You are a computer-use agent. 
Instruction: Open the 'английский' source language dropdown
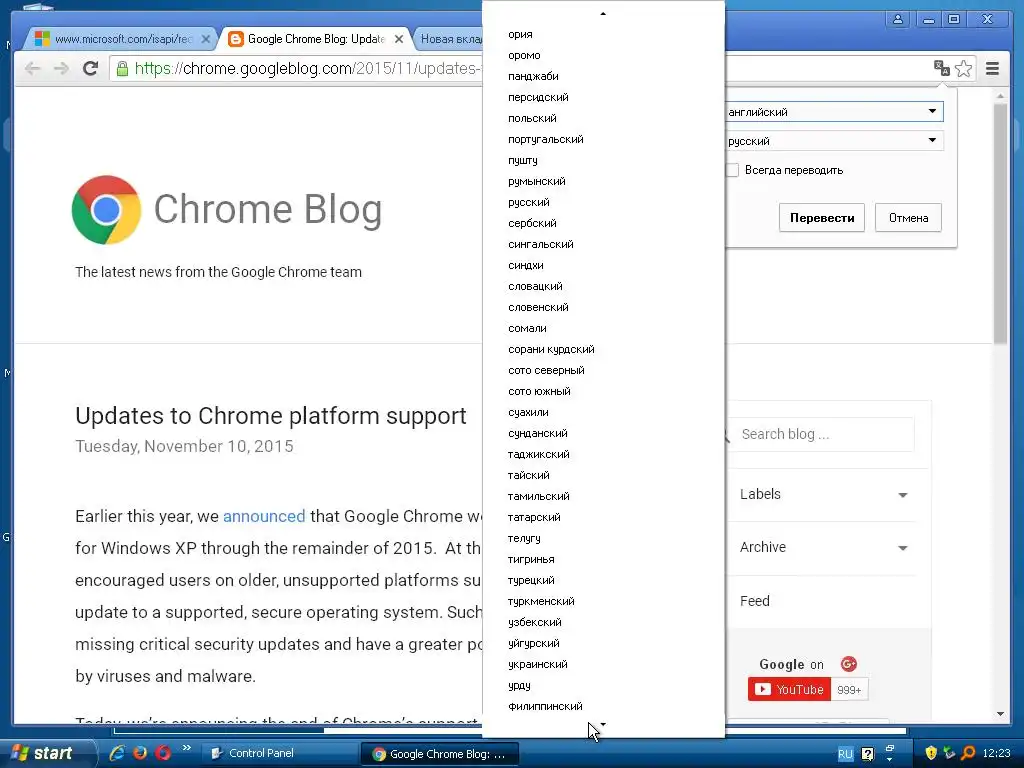833,112
